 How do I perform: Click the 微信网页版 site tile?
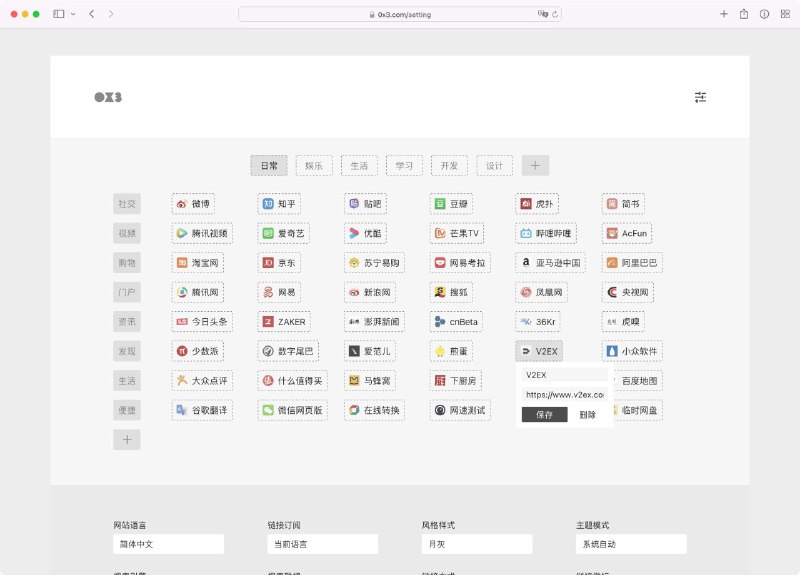pos(292,410)
